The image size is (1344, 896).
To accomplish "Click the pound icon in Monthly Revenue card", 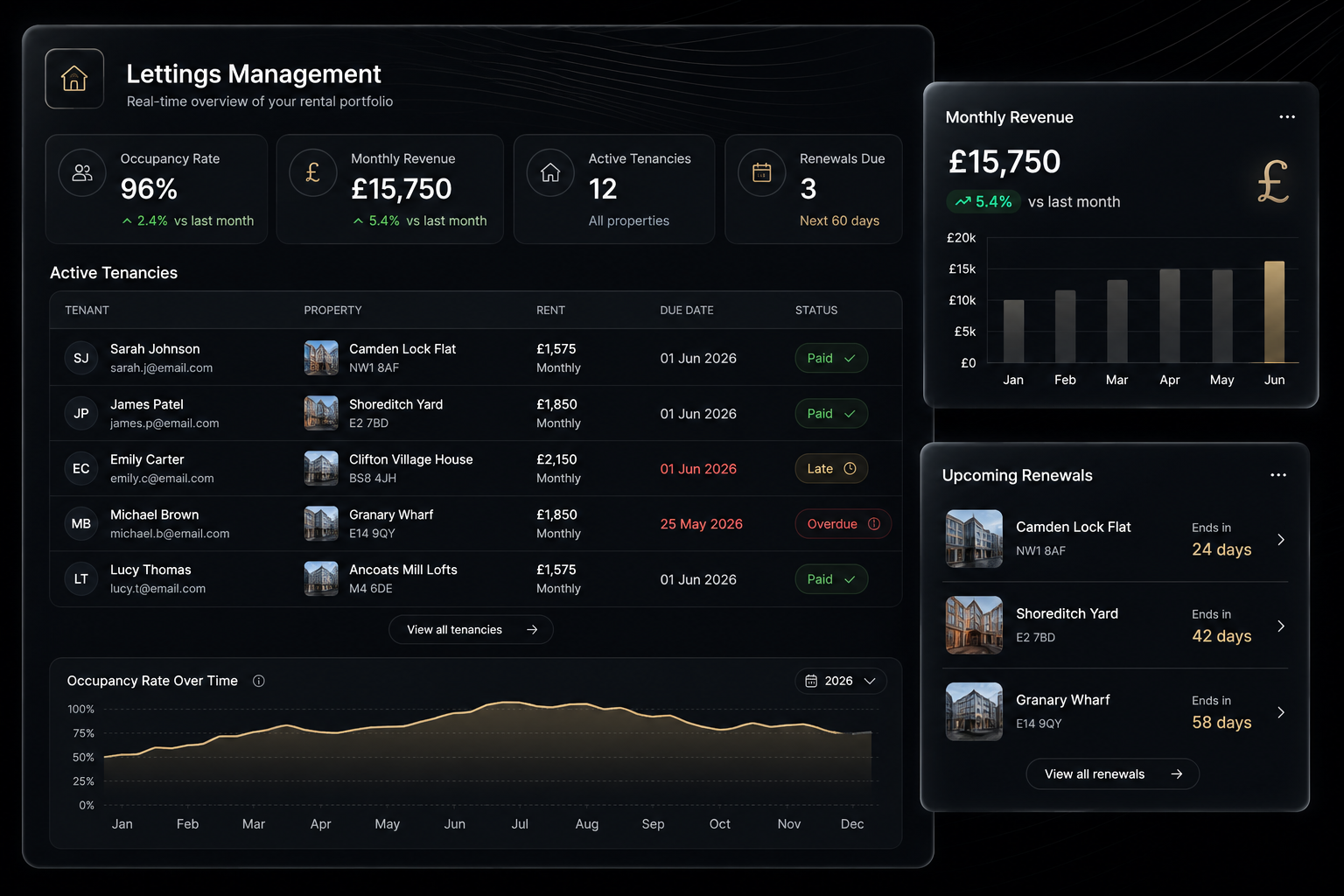I will coord(312,172).
